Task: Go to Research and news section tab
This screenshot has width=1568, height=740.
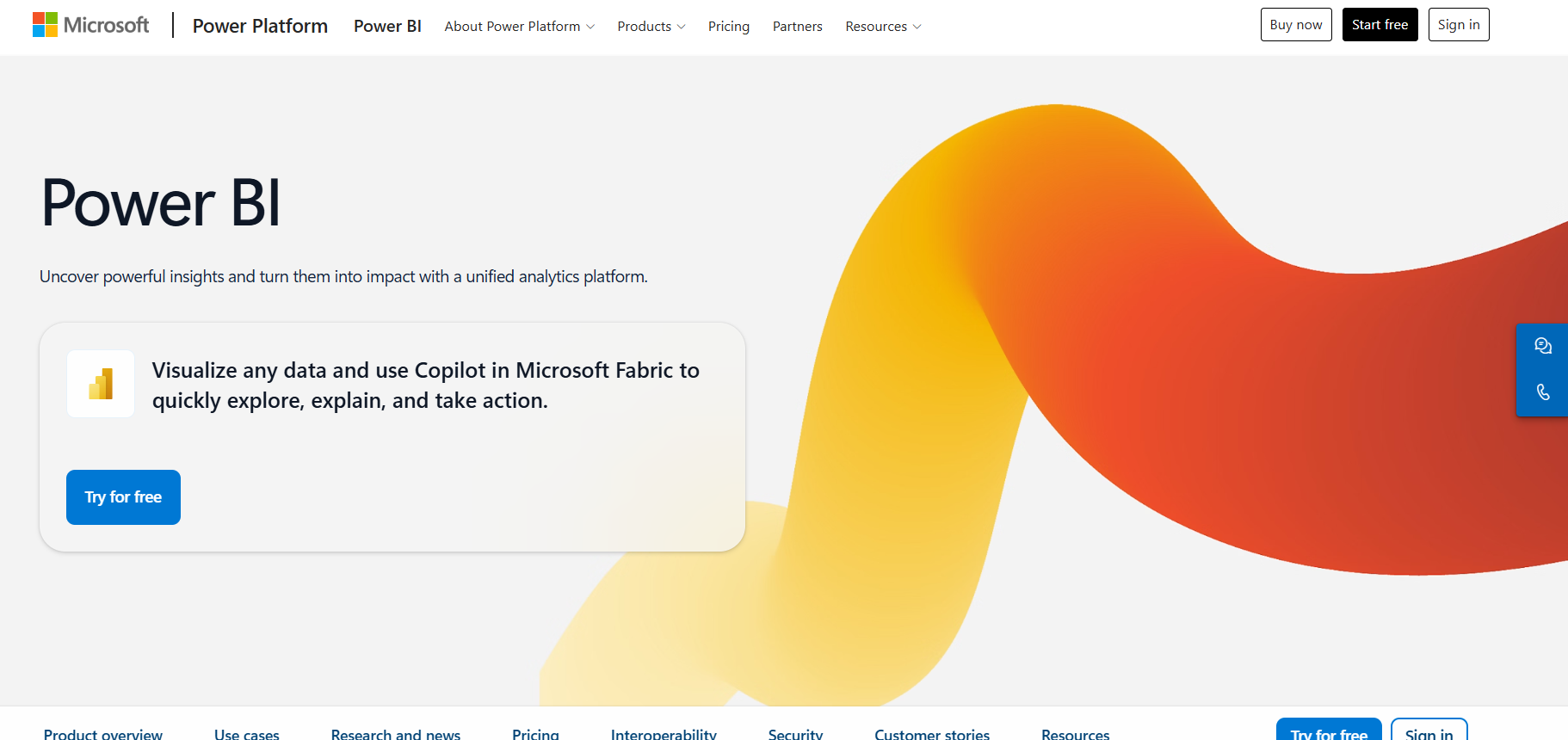Action: tap(396, 734)
